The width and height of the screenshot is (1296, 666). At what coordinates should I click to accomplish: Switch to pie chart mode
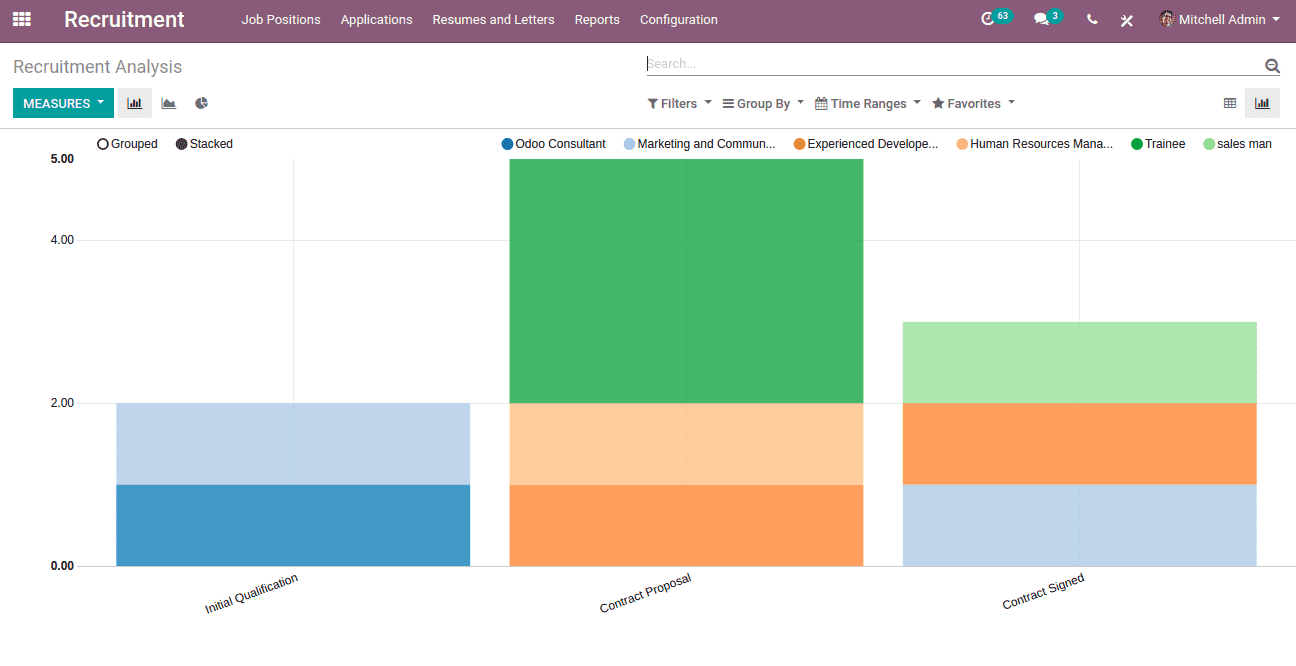(201, 103)
